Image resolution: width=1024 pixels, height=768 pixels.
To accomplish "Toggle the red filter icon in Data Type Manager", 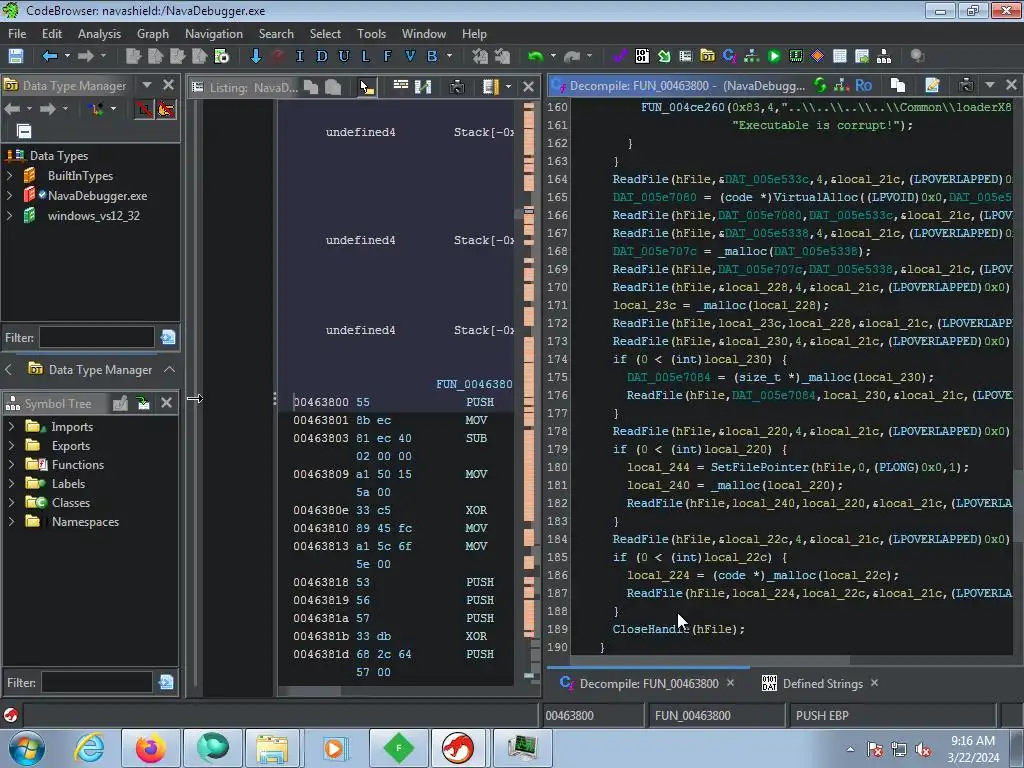I will 144,108.
